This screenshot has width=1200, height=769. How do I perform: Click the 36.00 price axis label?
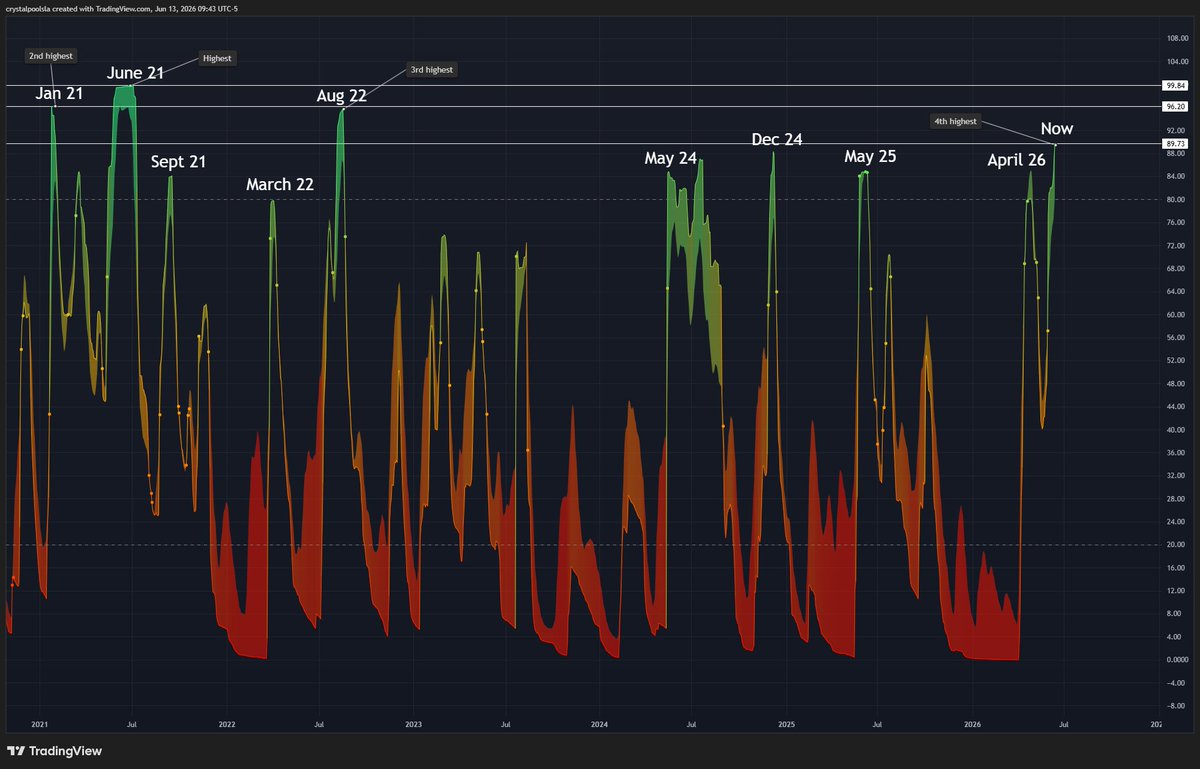point(1176,452)
